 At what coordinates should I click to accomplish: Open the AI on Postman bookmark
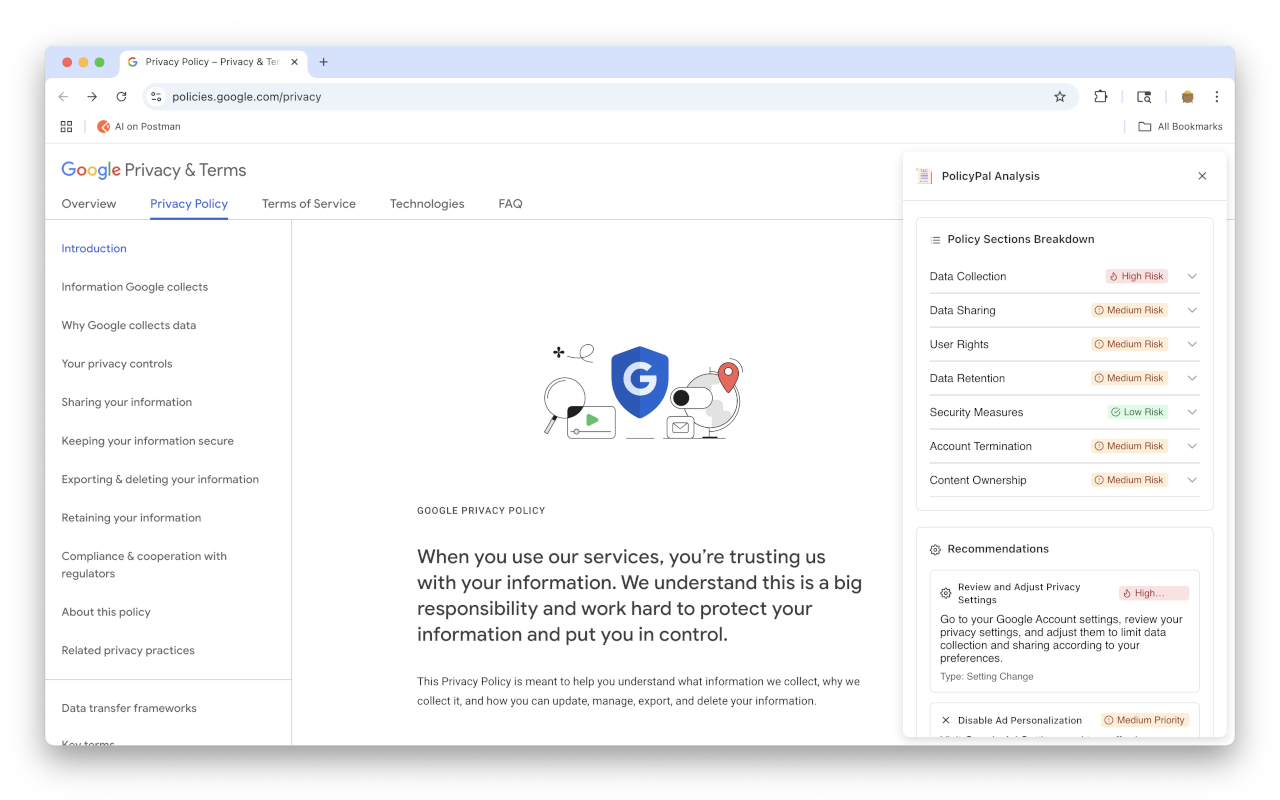point(139,127)
